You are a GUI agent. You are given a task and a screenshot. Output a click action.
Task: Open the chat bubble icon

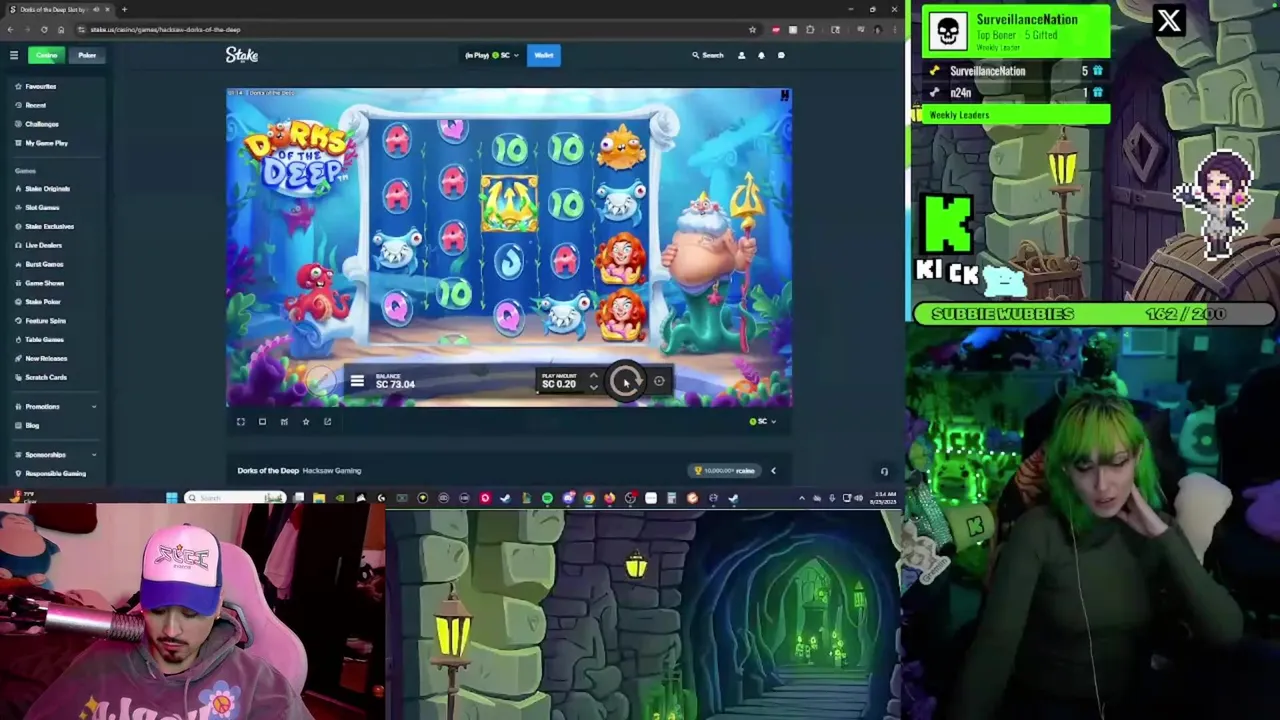(781, 55)
